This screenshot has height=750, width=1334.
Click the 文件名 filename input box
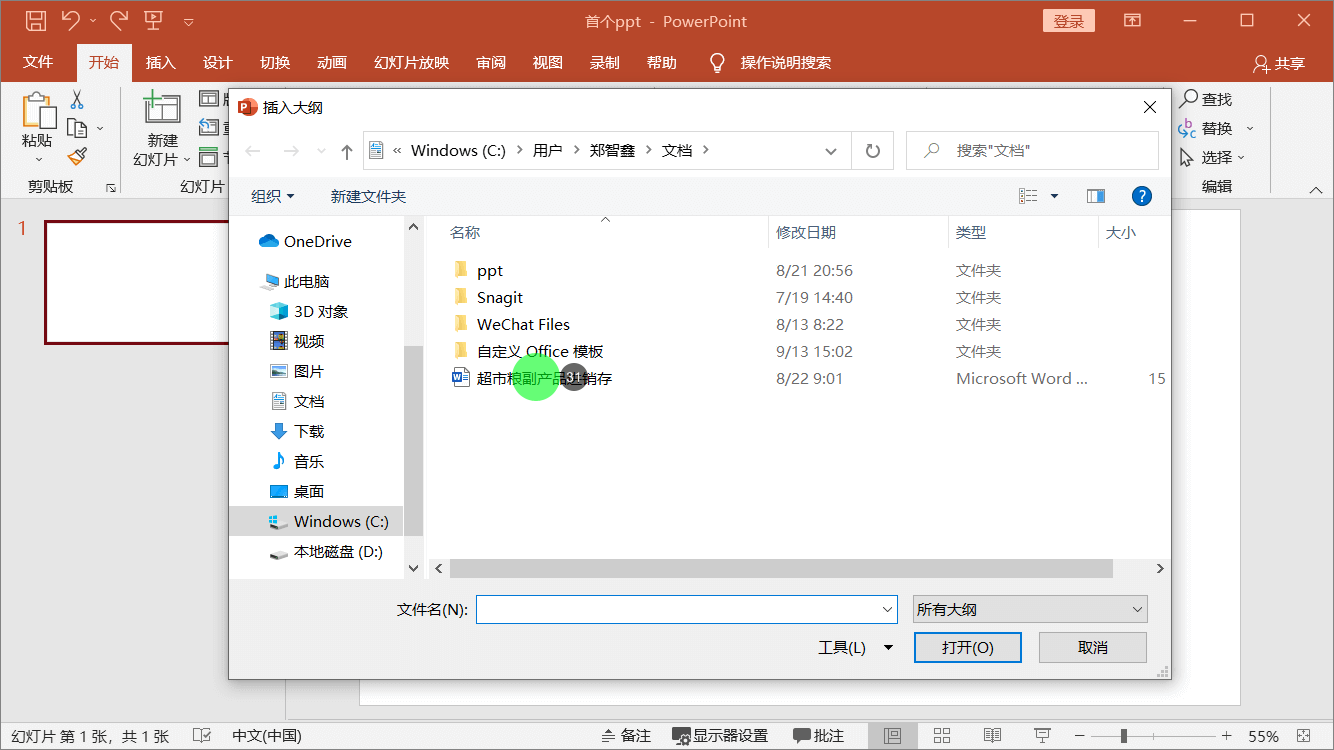[x=686, y=609]
